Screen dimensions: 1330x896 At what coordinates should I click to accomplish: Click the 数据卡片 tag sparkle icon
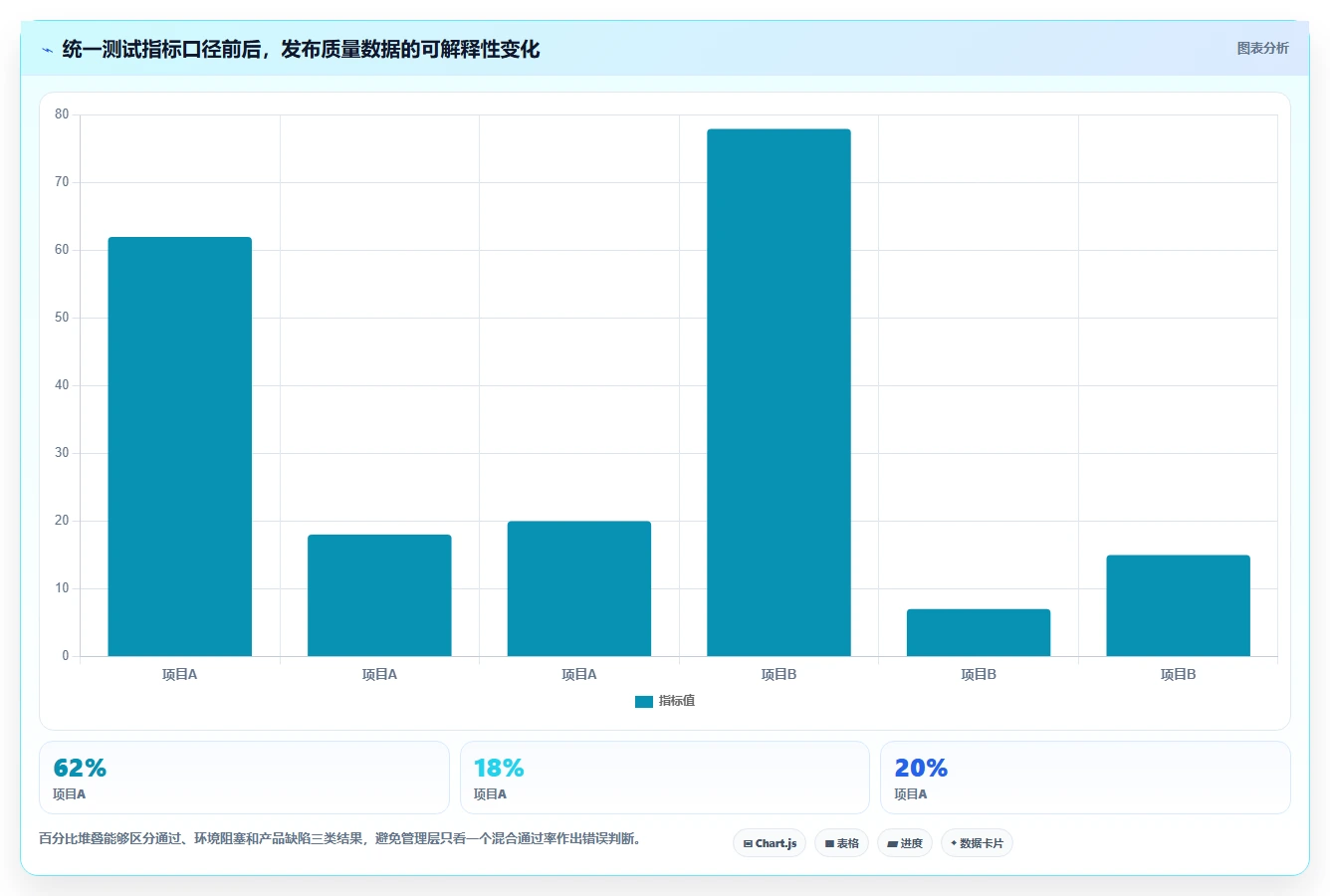(954, 843)
